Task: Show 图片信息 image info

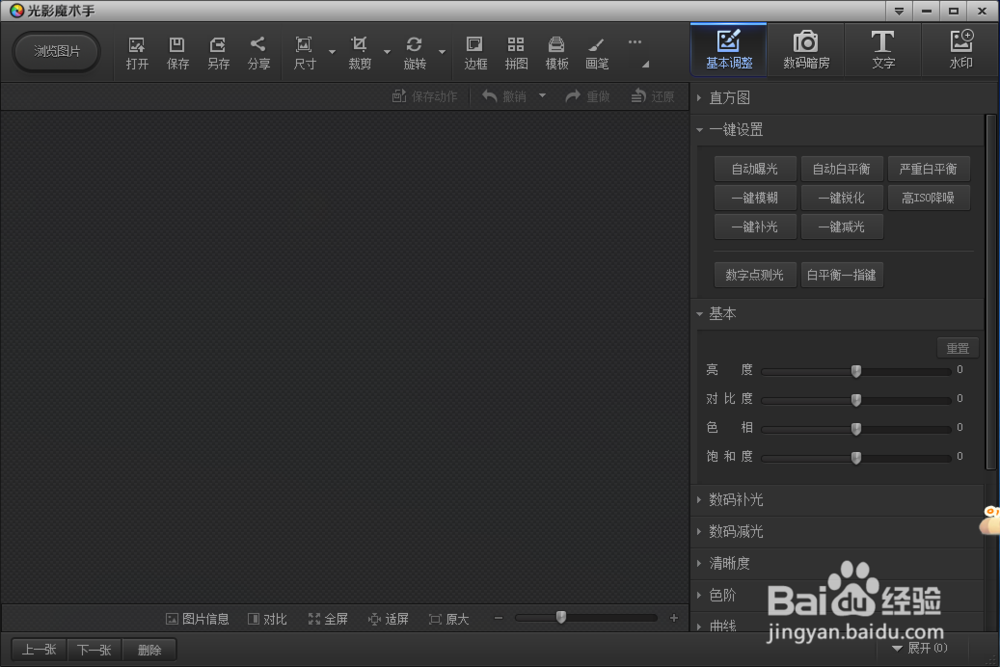Action: point(197,619)
